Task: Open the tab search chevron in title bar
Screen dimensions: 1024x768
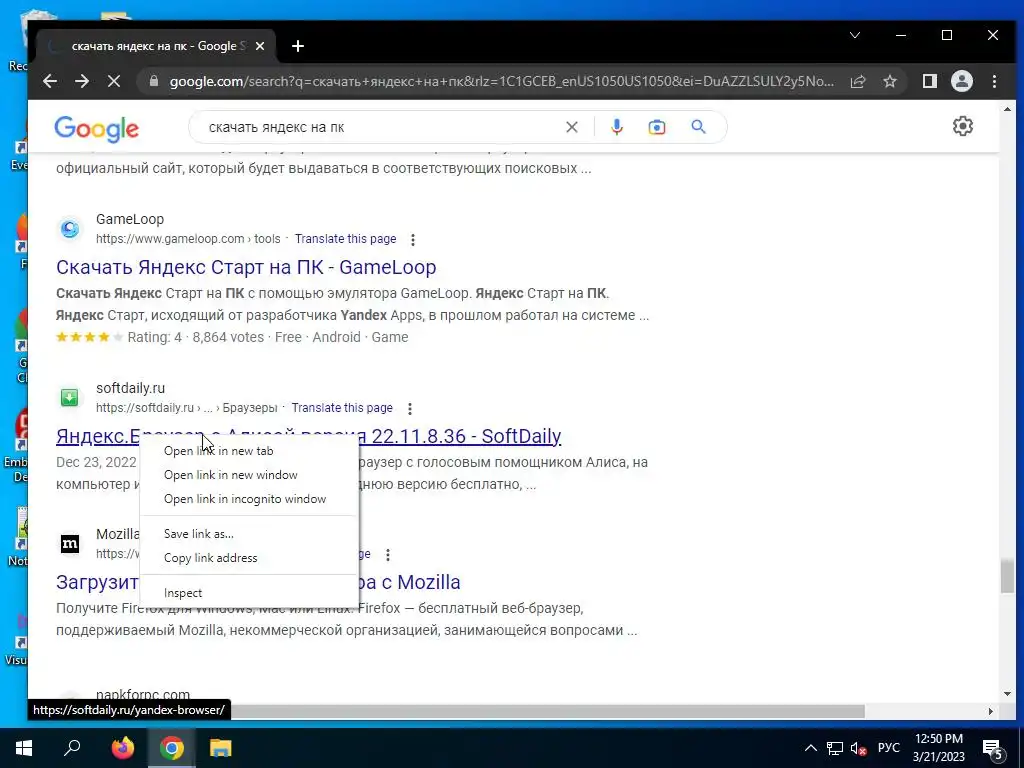Action: point(855,35)
